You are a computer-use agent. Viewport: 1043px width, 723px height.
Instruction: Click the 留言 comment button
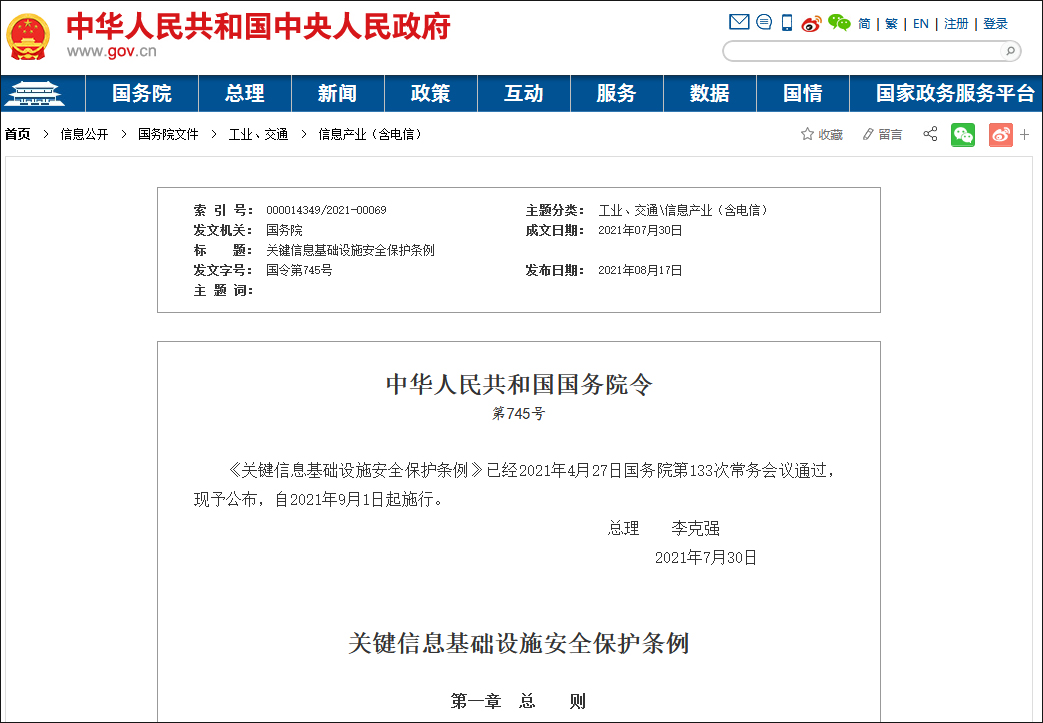click(x=882, y=134)
